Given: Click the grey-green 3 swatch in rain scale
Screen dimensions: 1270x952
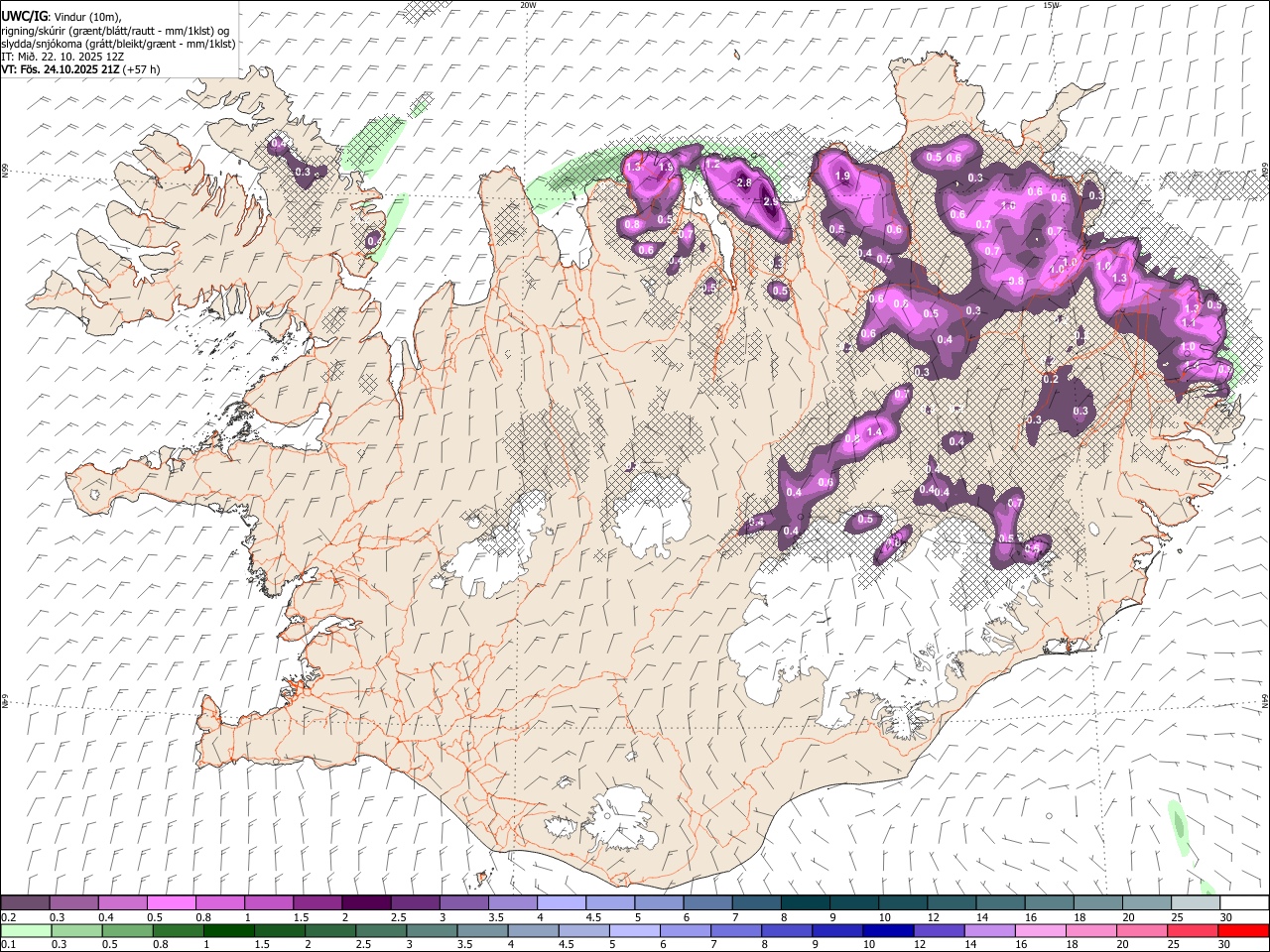Looking at the screenshot, I should tap(431, 931).
